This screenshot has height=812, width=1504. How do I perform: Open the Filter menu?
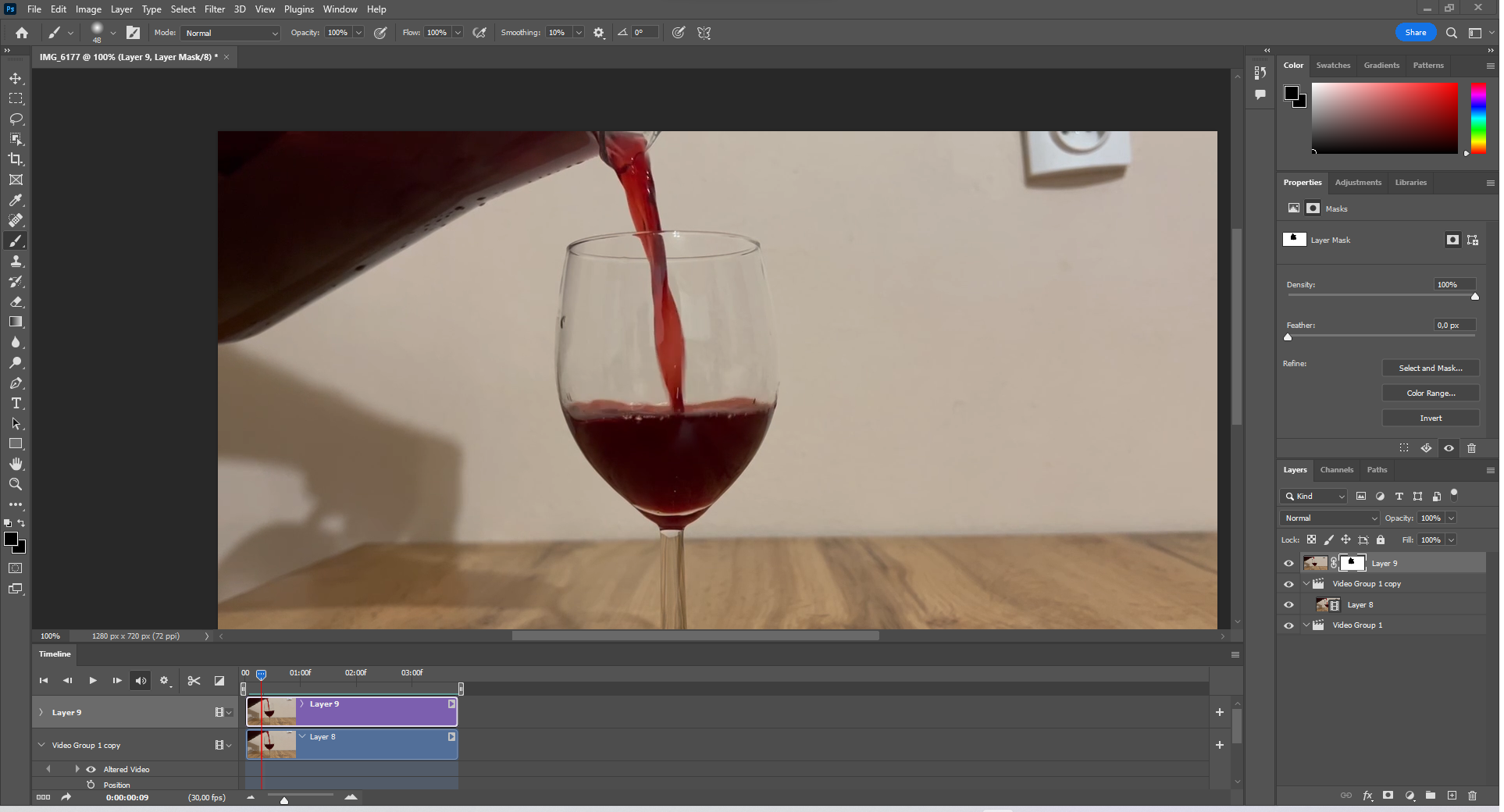pos(215,9)
